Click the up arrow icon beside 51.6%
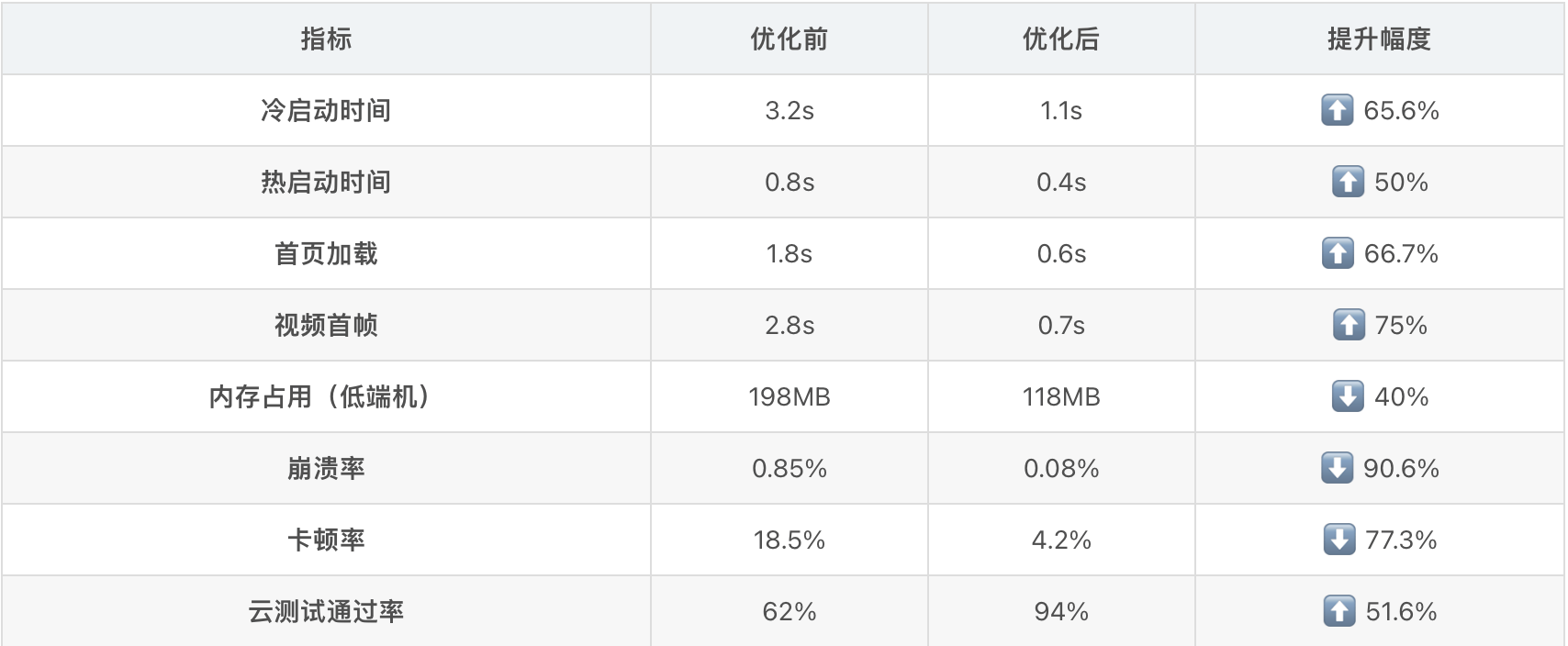Image resolution: width=1568 pixels, height=646 pixels. click(x=1338, y=611)
